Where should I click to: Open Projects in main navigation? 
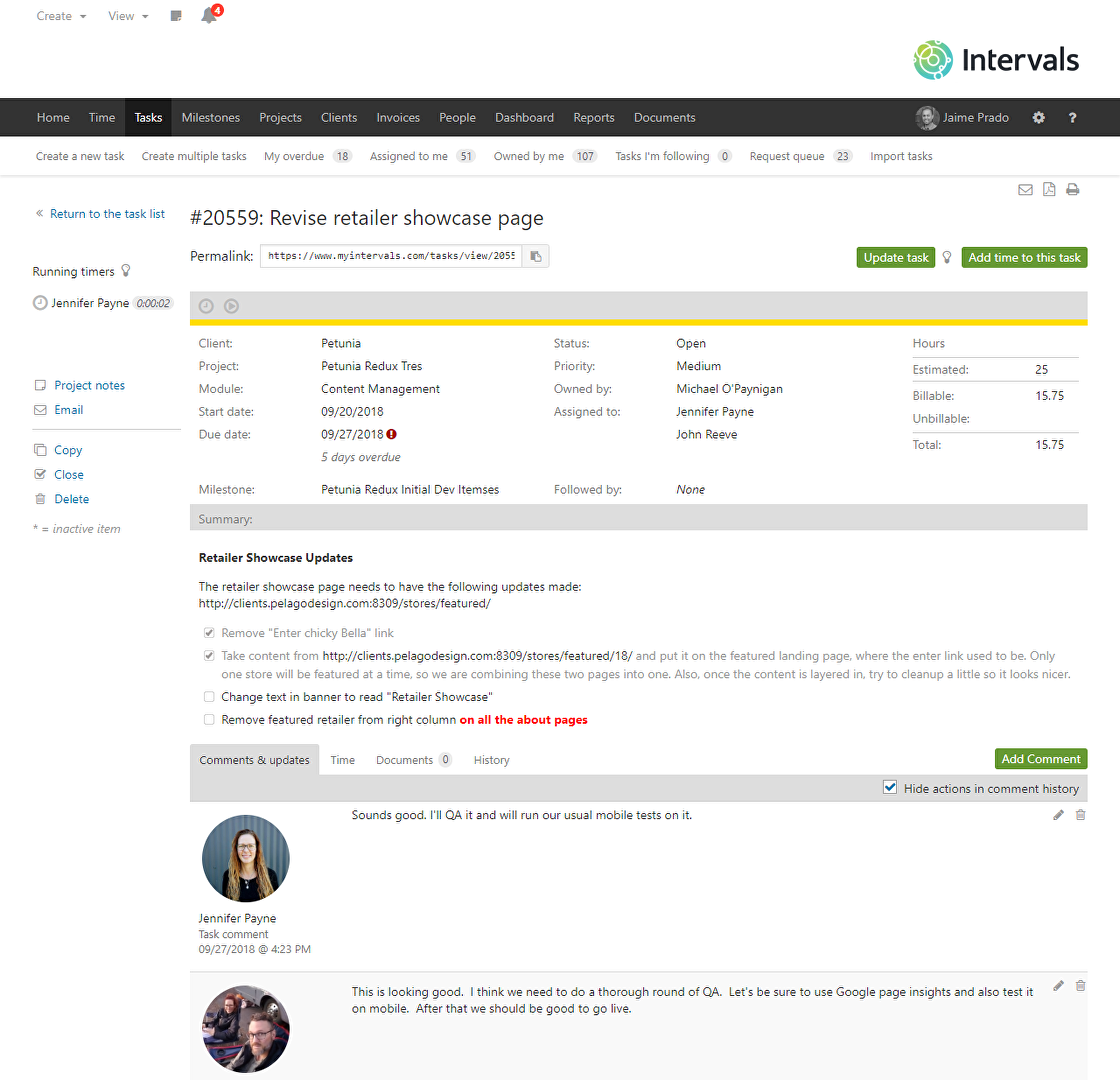[281, 118]
